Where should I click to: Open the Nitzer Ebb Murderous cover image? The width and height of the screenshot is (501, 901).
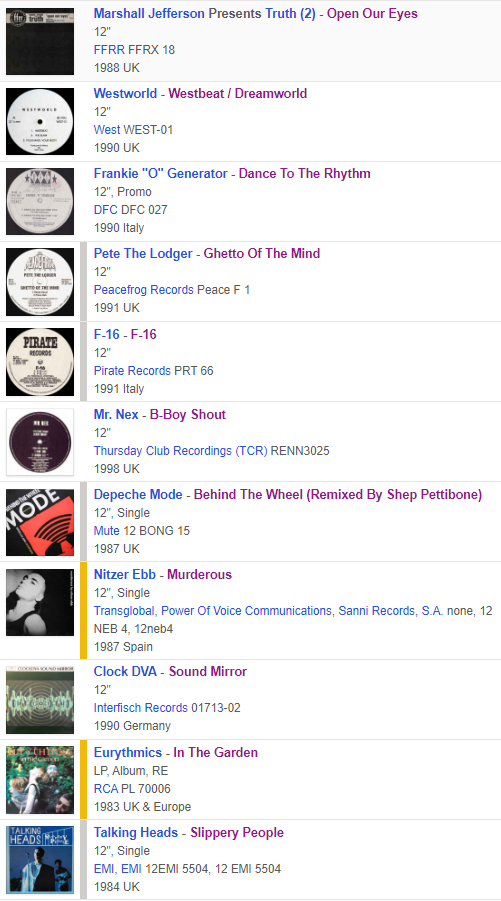40,602
